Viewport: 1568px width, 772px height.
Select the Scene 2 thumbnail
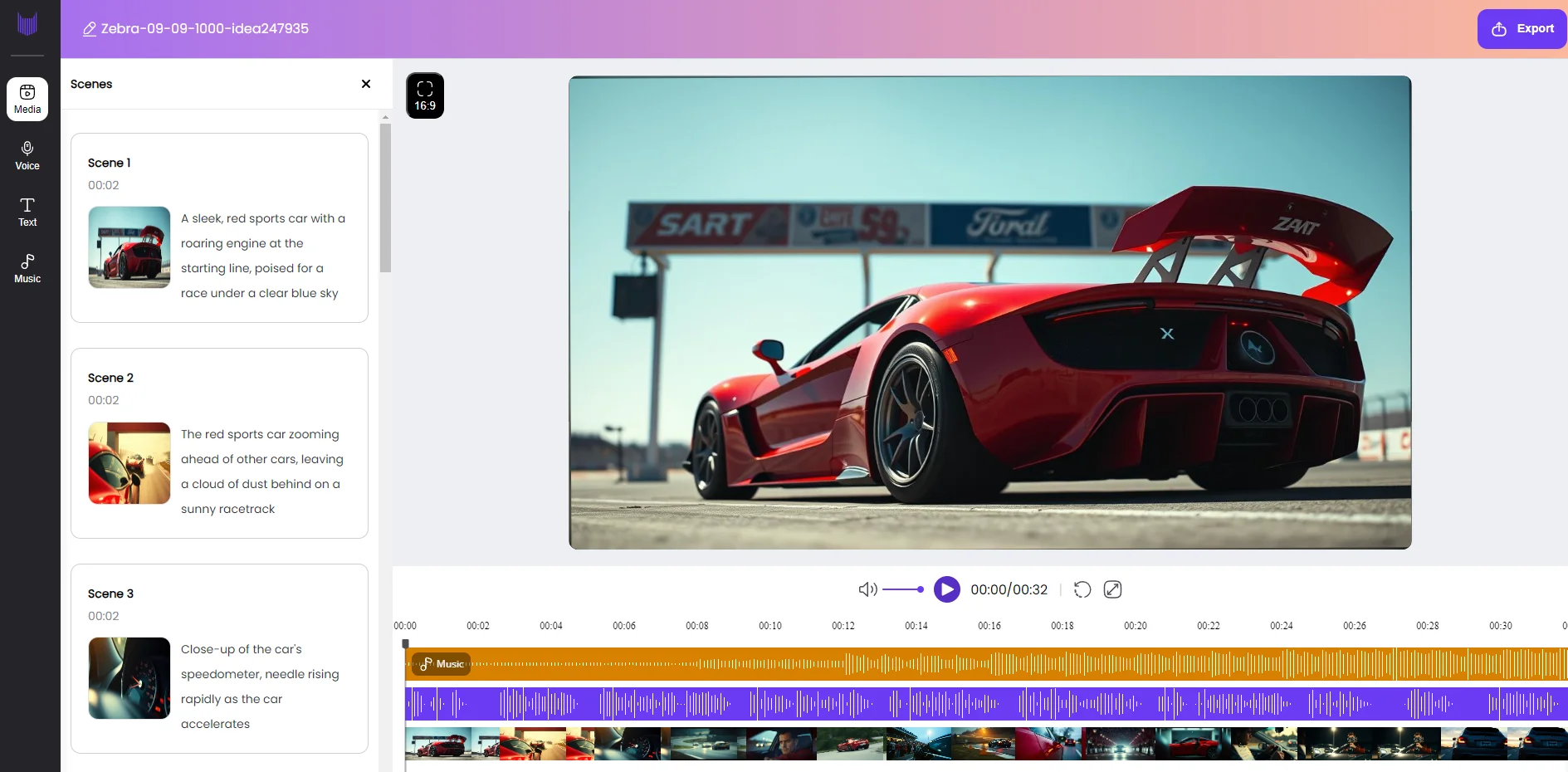pyautogui.click(x=129, y=463)
